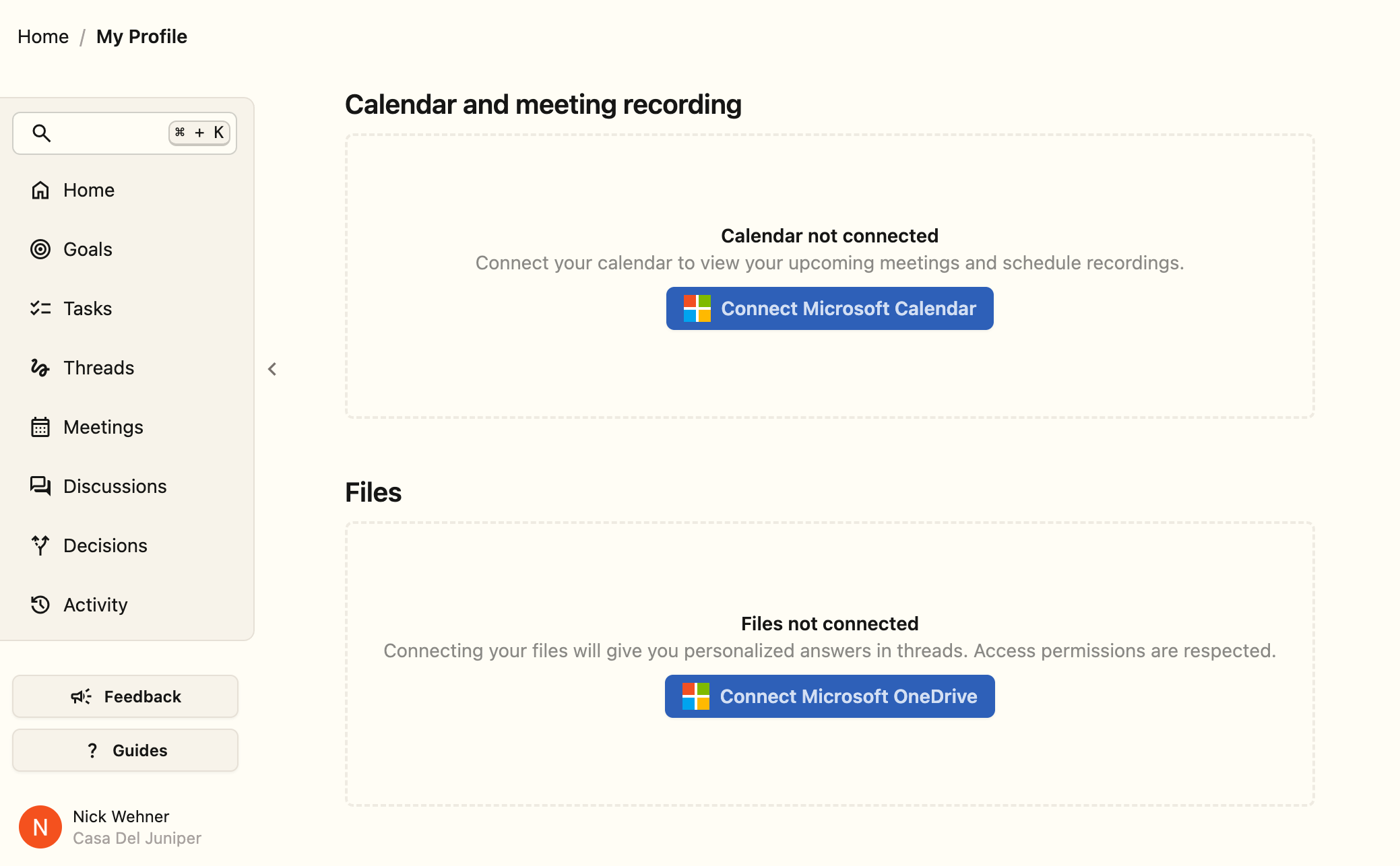Click the Files section title
1400x866 pixels.
click(x=373, y=492)
